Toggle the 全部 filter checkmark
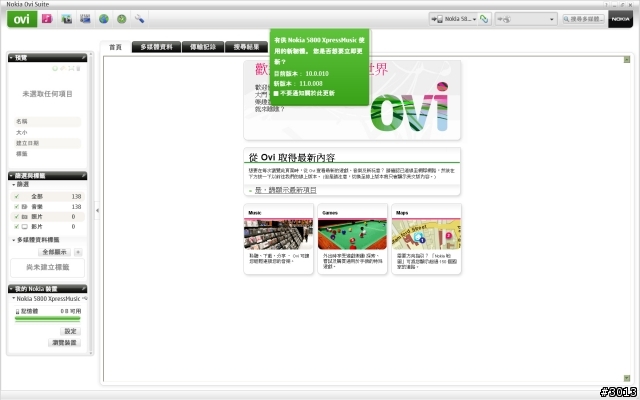 tap(17, 196)
